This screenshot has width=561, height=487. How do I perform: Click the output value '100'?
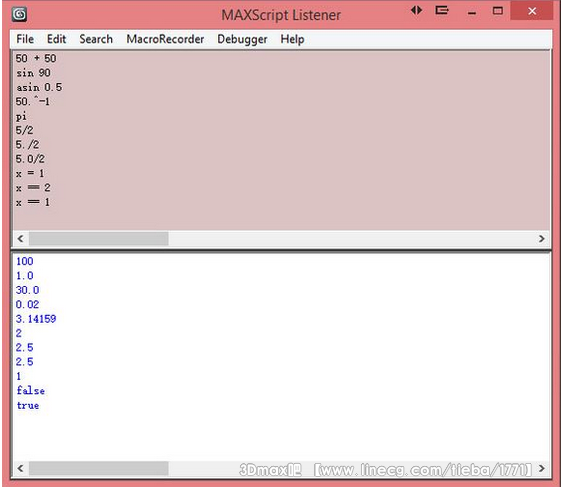25,261
